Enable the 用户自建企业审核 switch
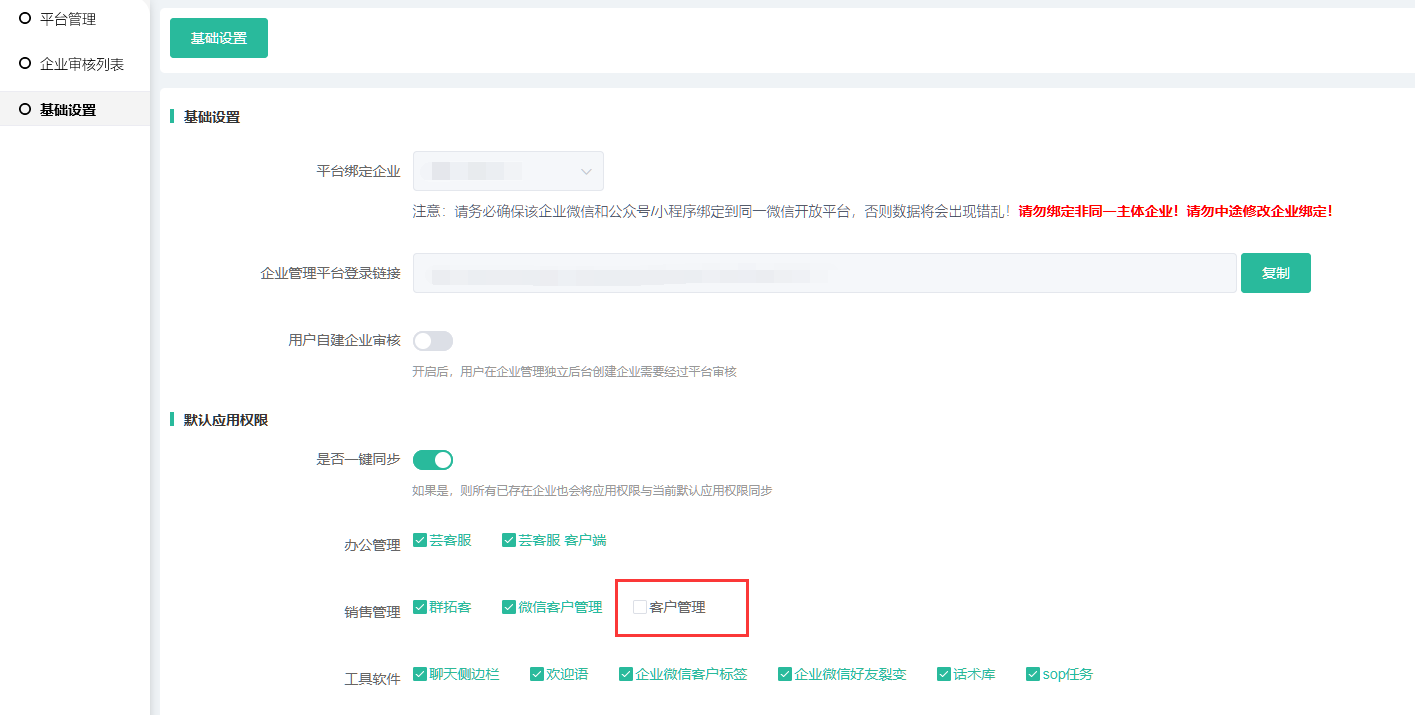The image size is (1415, 715). click(433, 341)
